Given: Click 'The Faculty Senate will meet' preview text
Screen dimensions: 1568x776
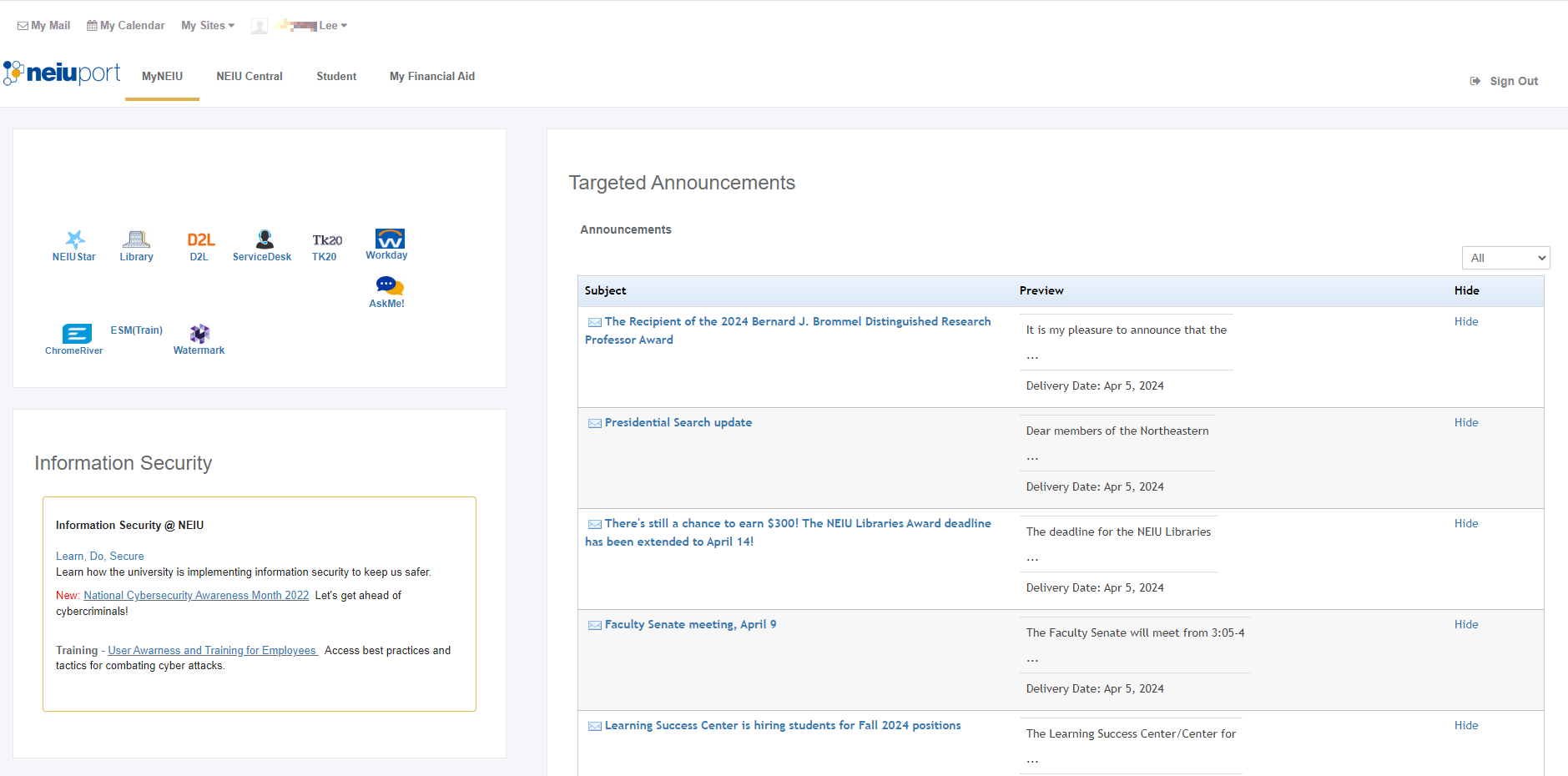Looking at the screenshot, I should [x=1135, y=633].
